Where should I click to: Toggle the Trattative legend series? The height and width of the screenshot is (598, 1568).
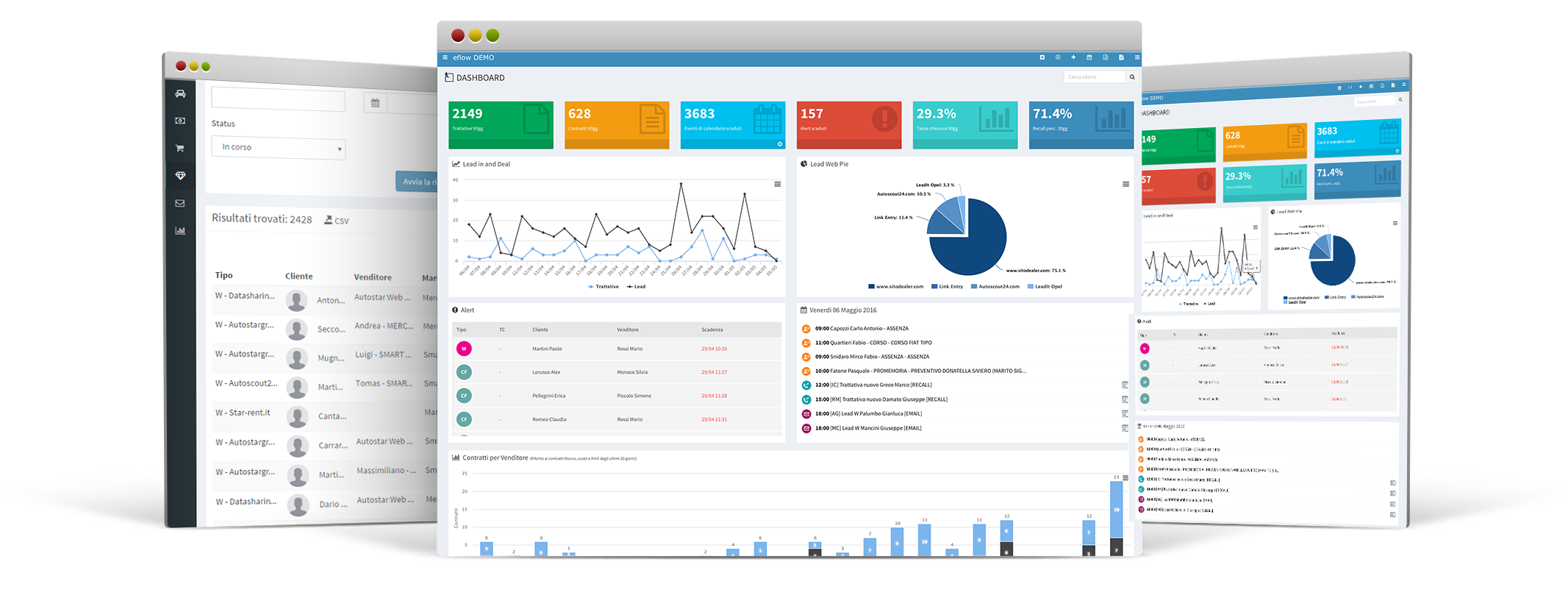point(604,287)
